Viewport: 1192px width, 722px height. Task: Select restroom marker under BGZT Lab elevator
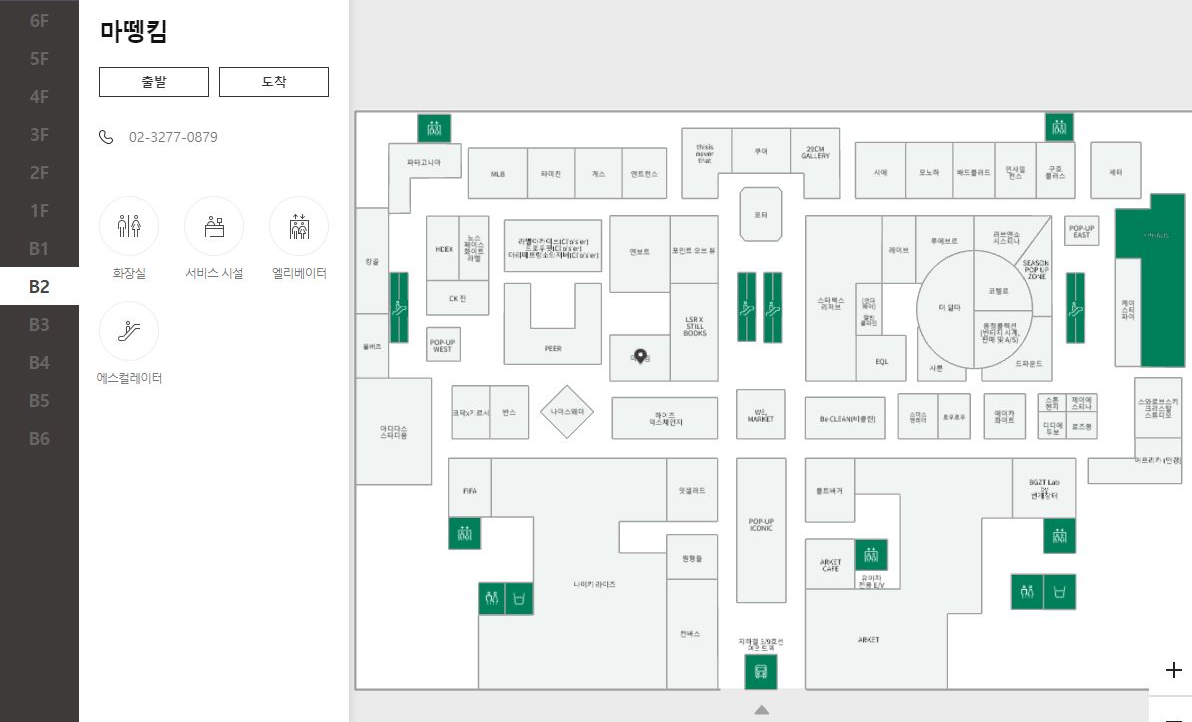click(1027, 591)
